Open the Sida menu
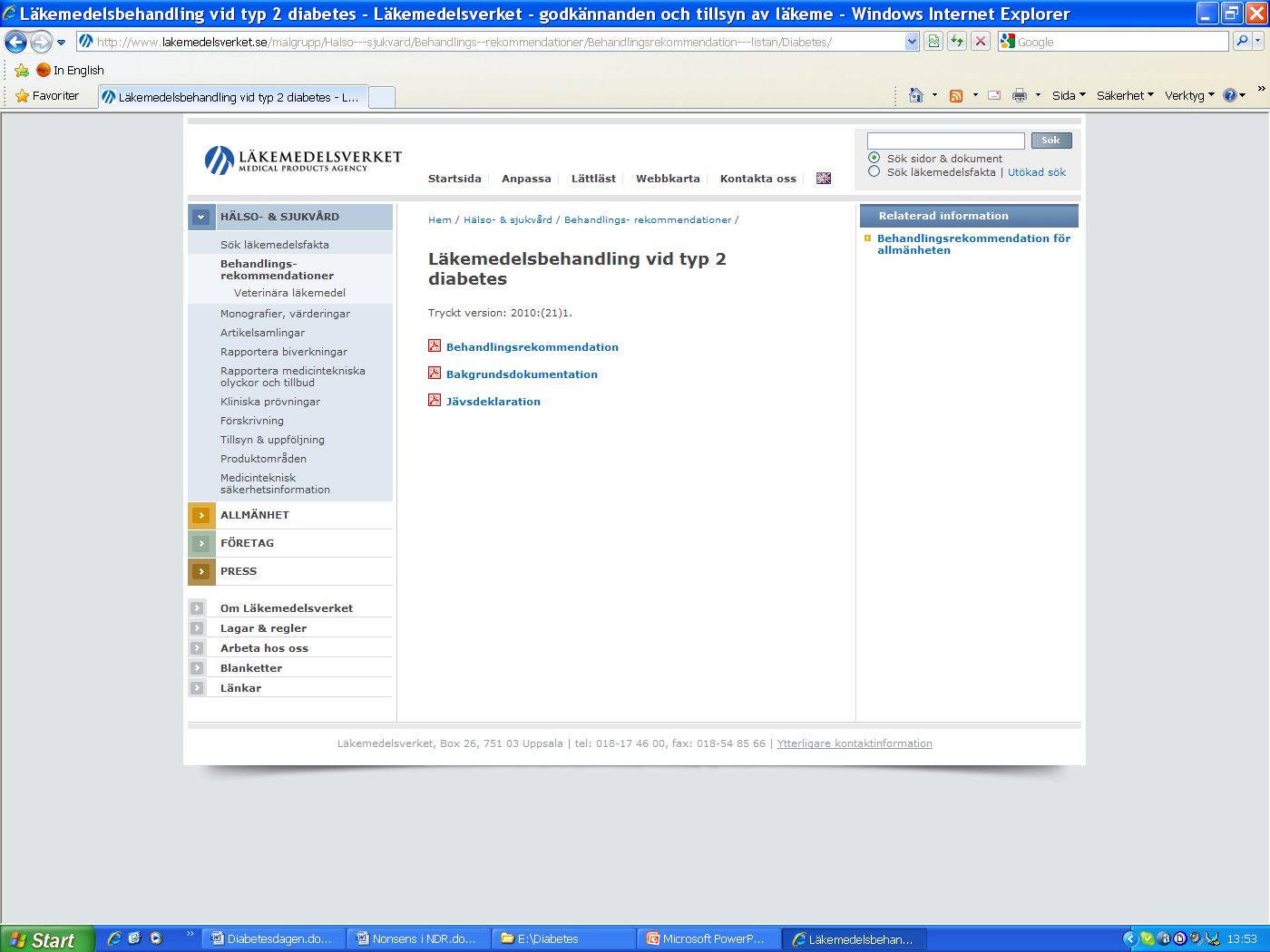1270x952 pixels. tap(1069, 95)
